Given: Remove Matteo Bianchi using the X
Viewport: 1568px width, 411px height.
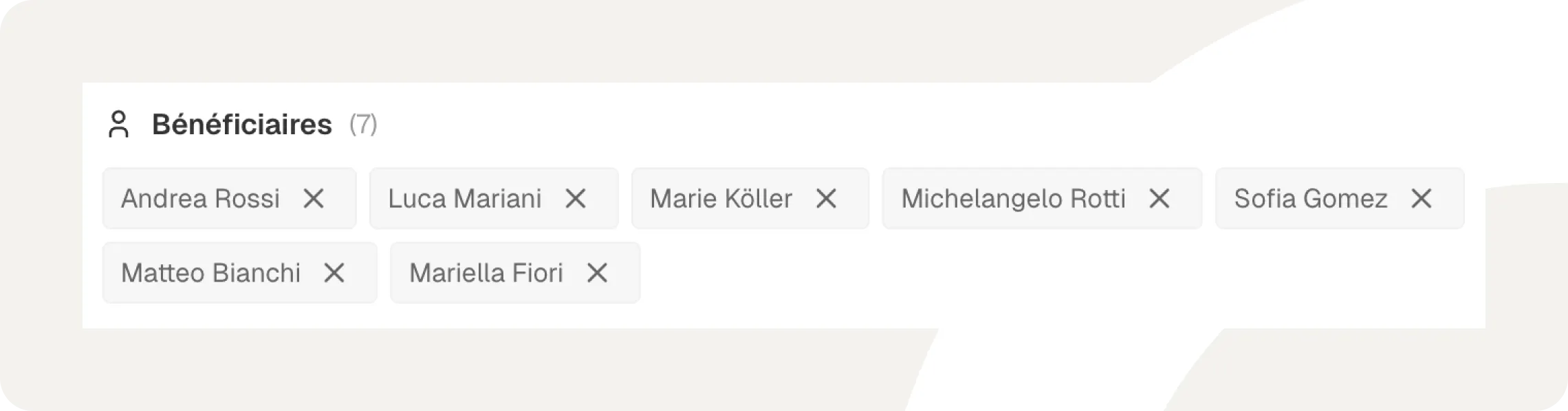Looking at the screenshot, I should [x=334, y=273].
